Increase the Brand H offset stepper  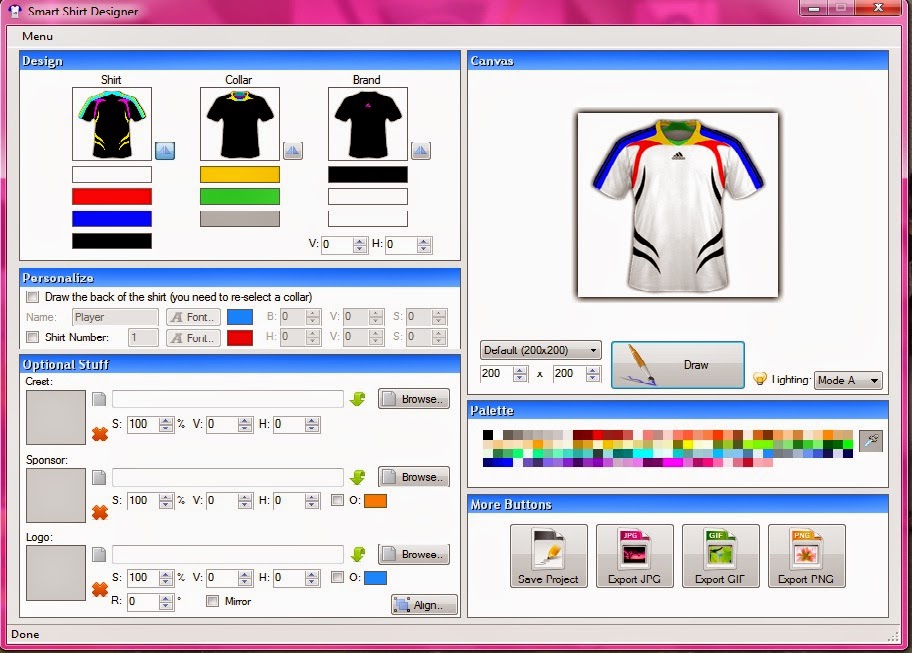click(424, 241)
